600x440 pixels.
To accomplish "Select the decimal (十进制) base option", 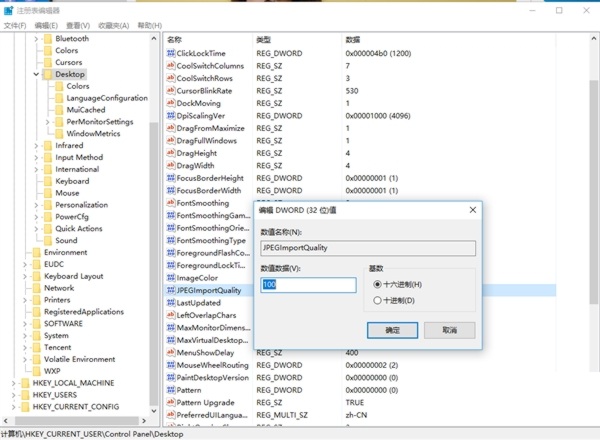I will [394, 300].
